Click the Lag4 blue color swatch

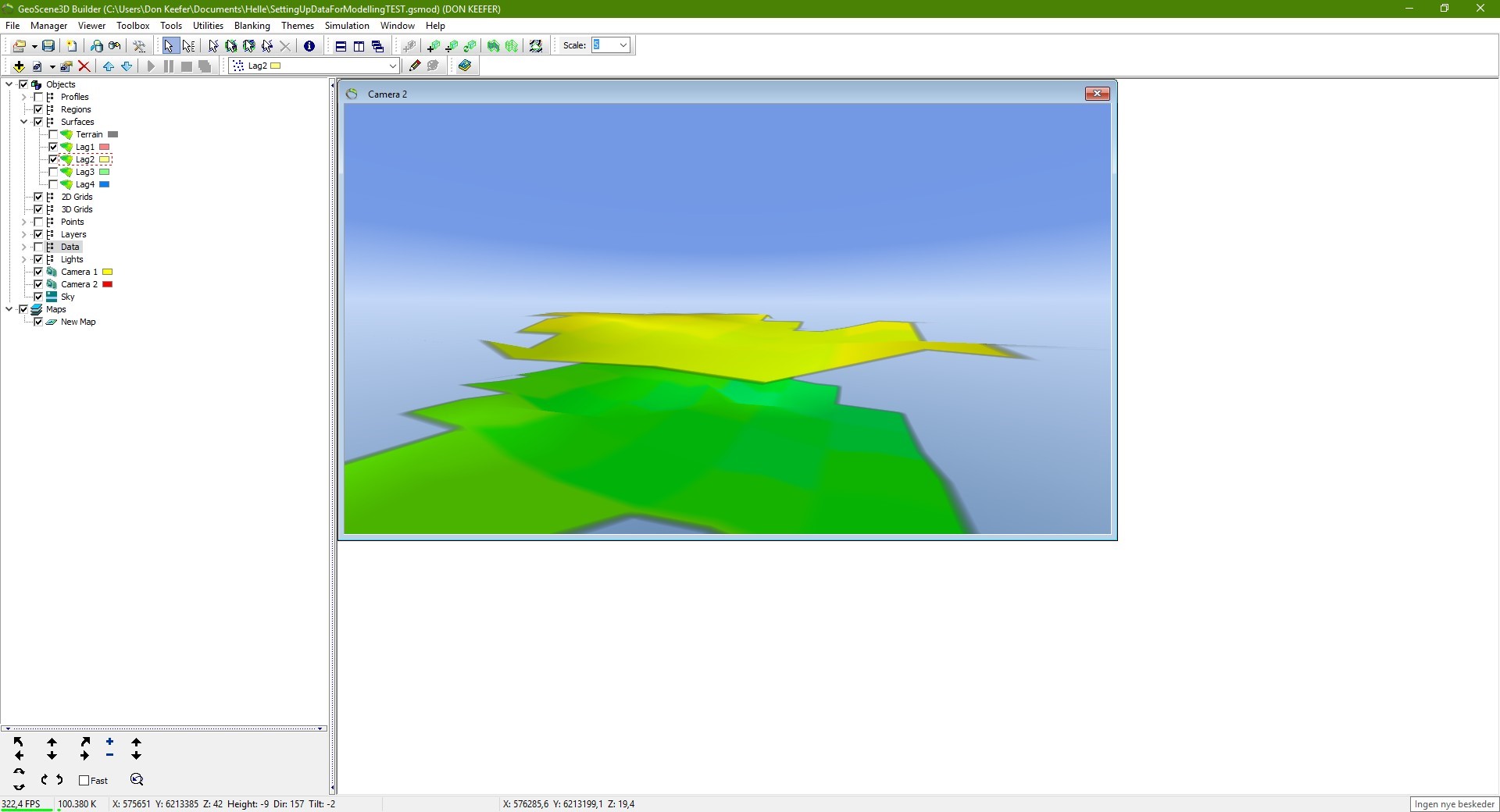point(105,184)
